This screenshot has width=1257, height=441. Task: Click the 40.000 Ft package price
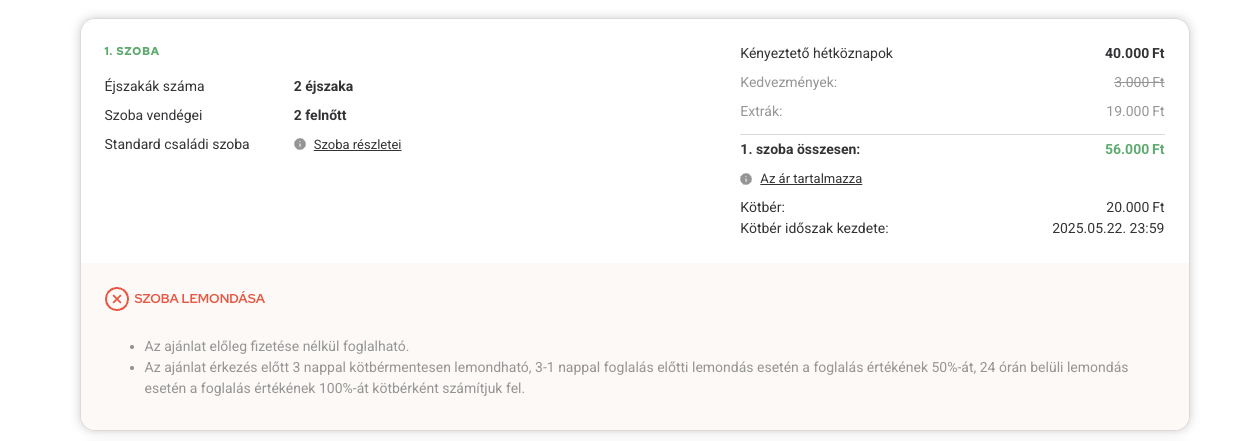click(1134, 53)
